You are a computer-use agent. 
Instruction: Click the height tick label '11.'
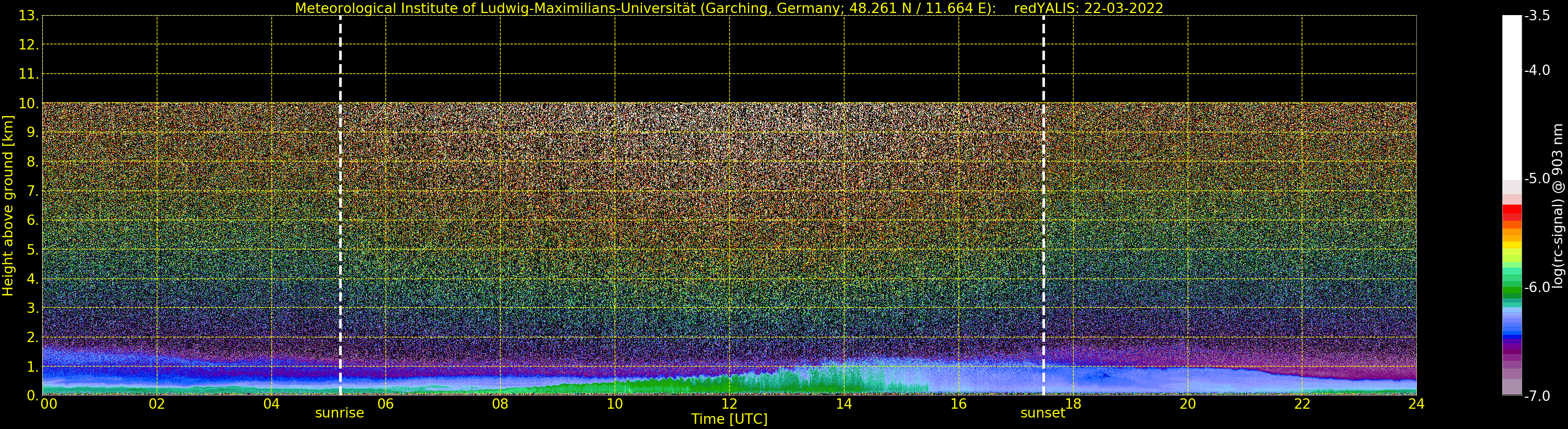click(29, 74)
